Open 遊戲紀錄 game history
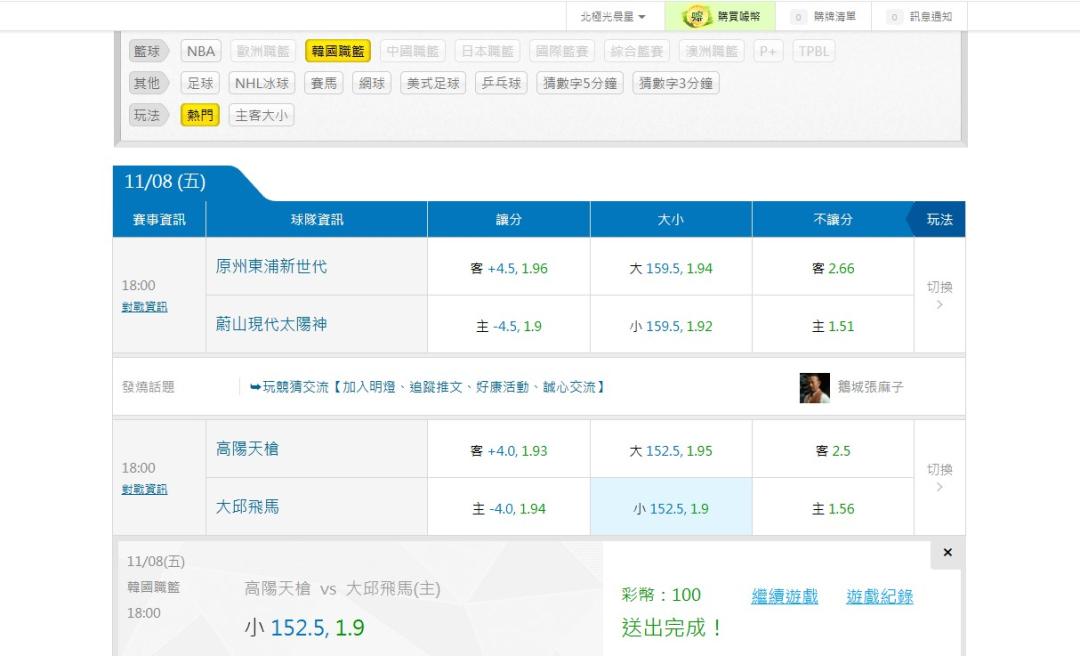This screenshot has width=1080, height=656. 880,597
